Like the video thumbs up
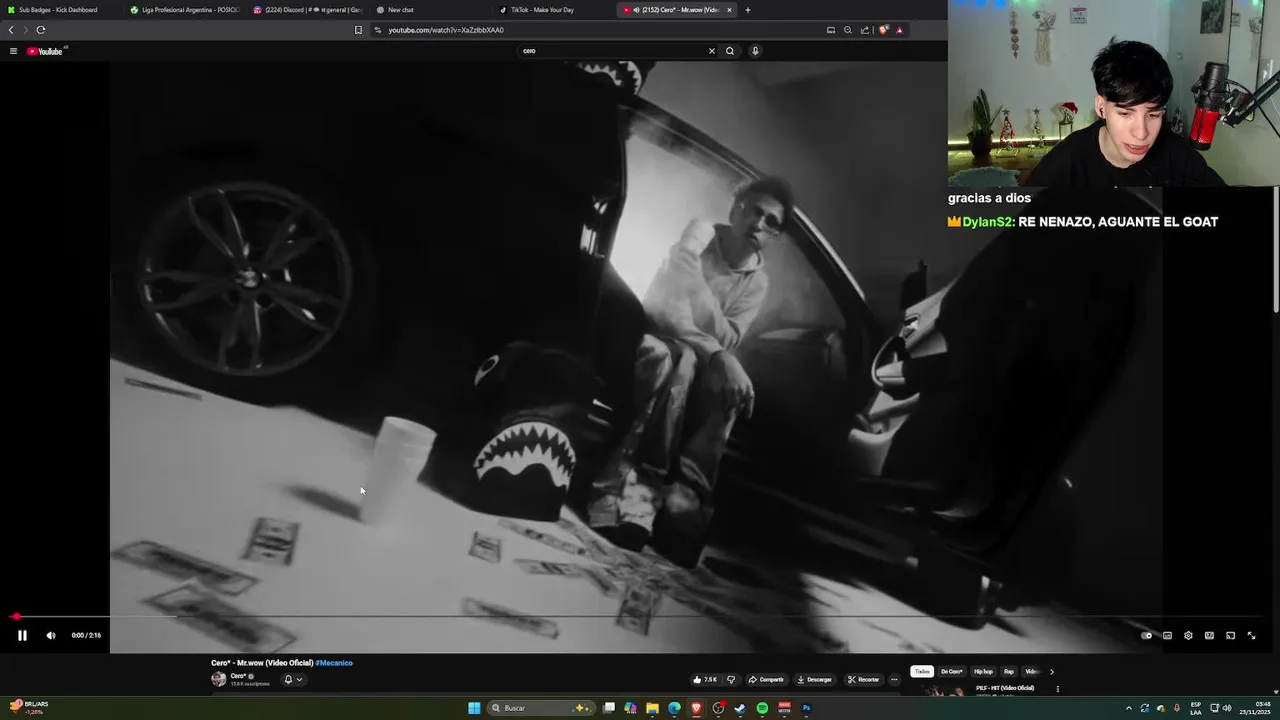 pos(705,679)
